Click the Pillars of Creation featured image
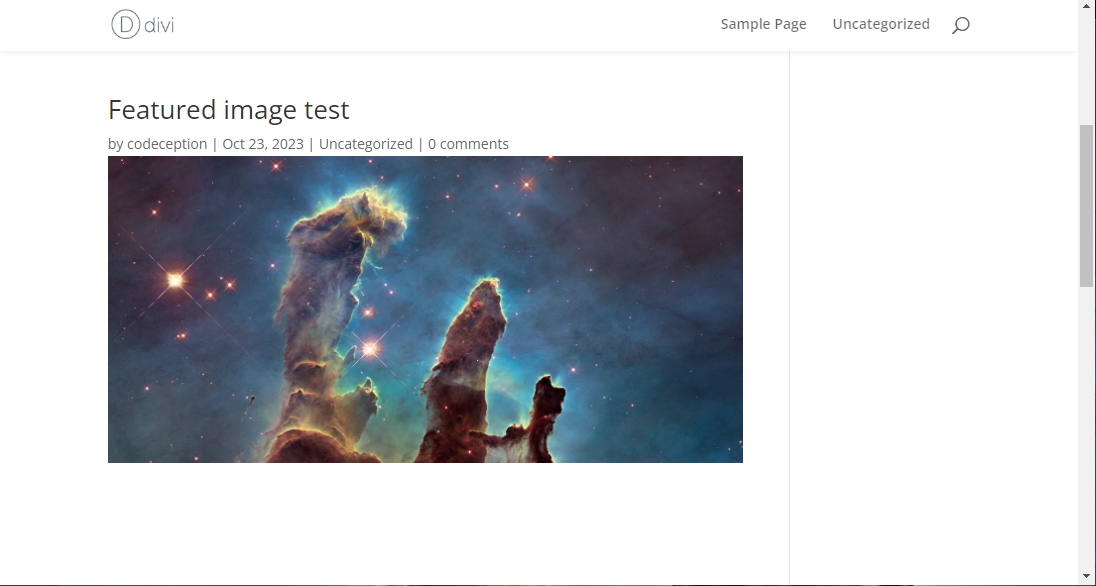Screen dimensions: 1096x586 pos(425,309)
